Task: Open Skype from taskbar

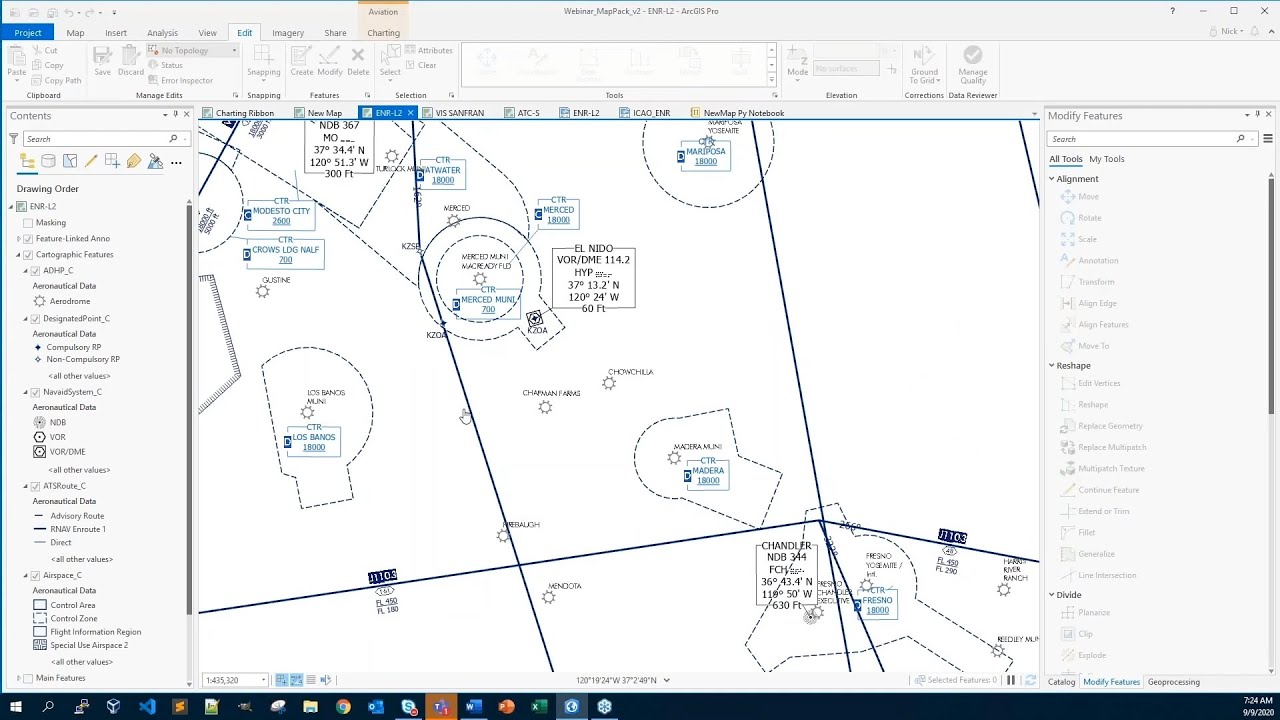Action: coord(408,707)
